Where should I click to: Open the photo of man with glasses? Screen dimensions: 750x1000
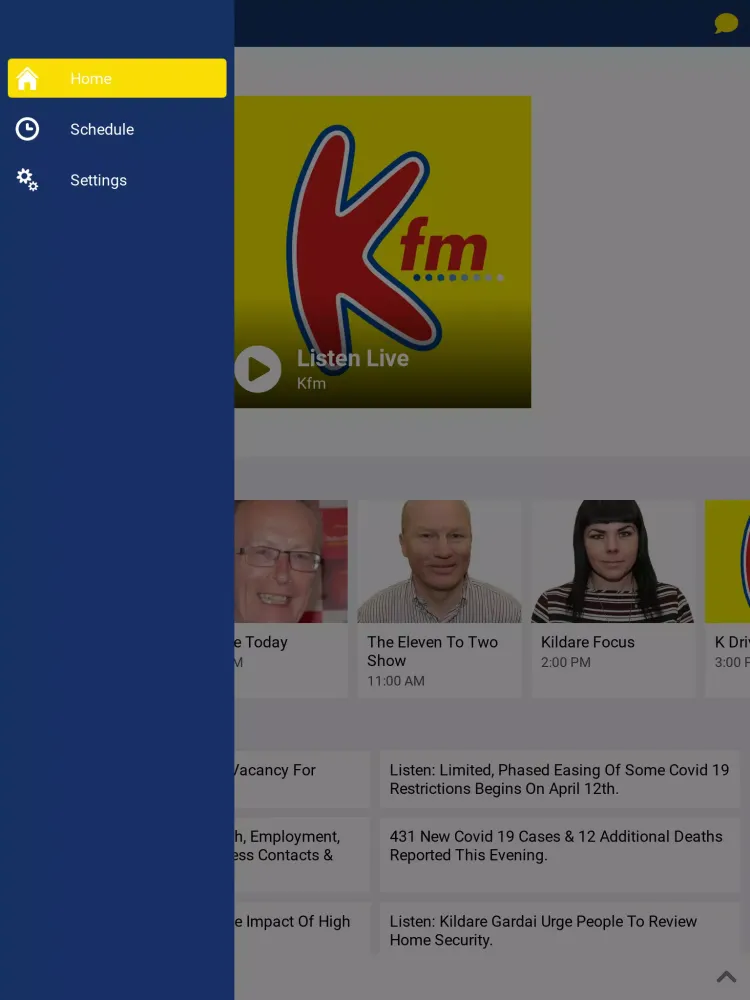(291, 561)
